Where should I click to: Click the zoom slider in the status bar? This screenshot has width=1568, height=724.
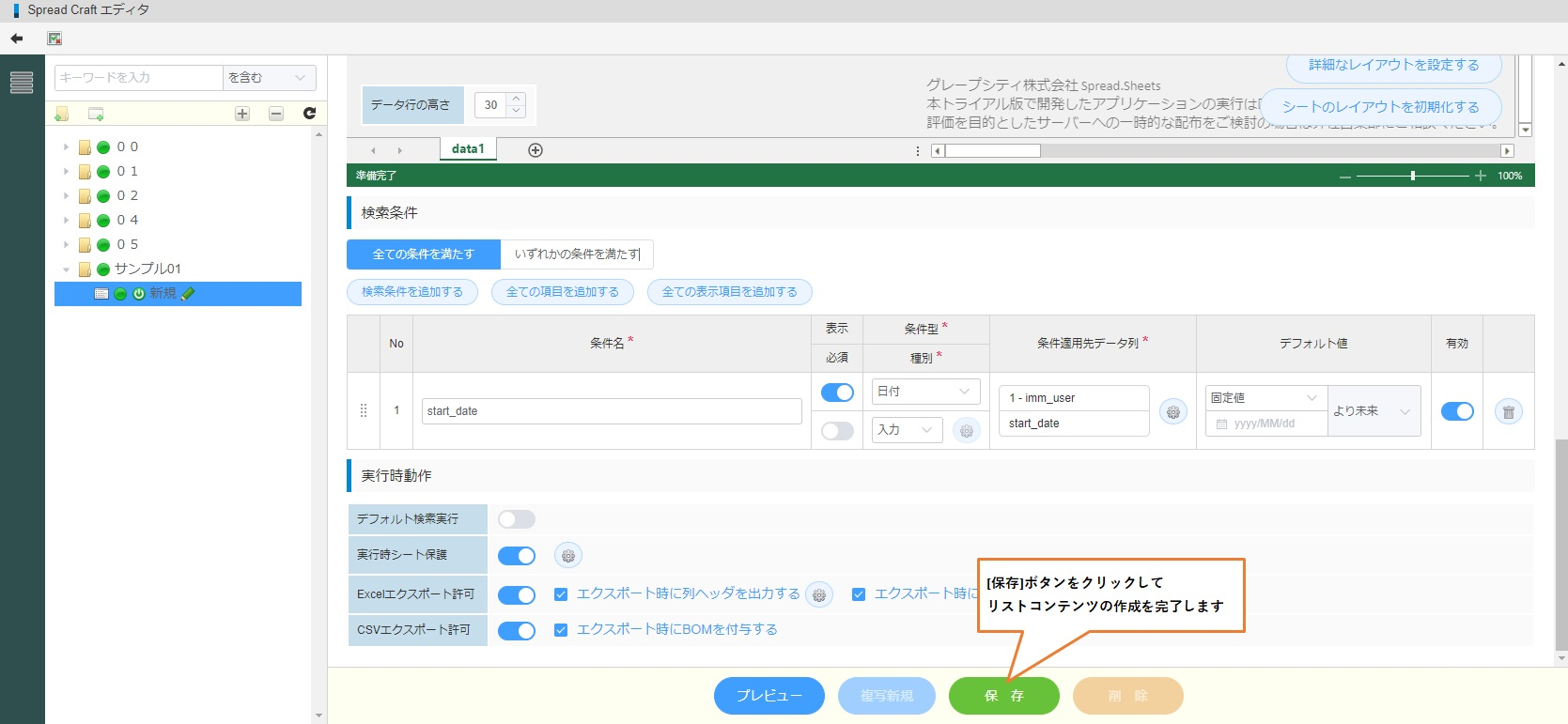tap(1412, 176)
